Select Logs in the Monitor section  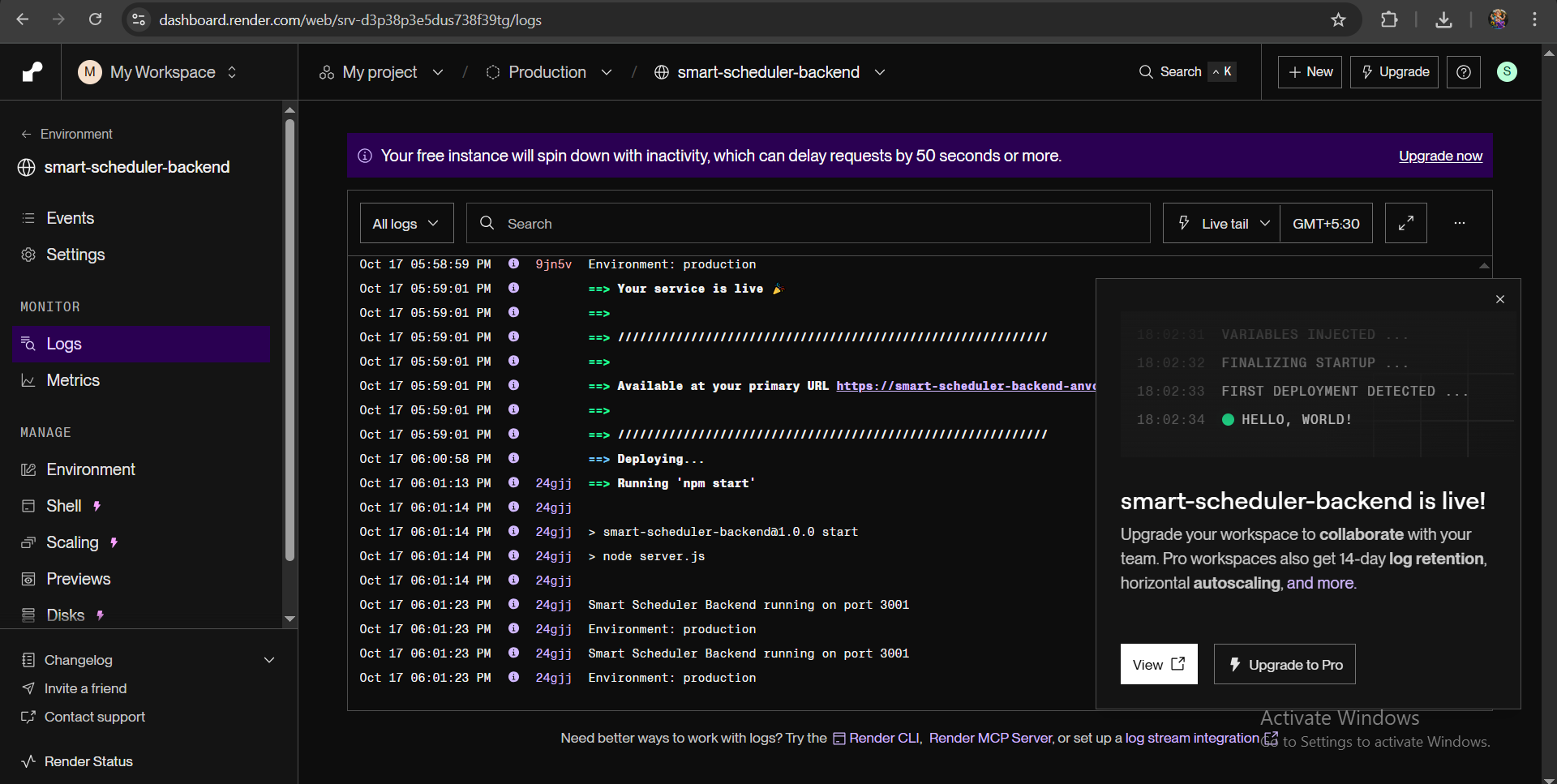point(141,344)
